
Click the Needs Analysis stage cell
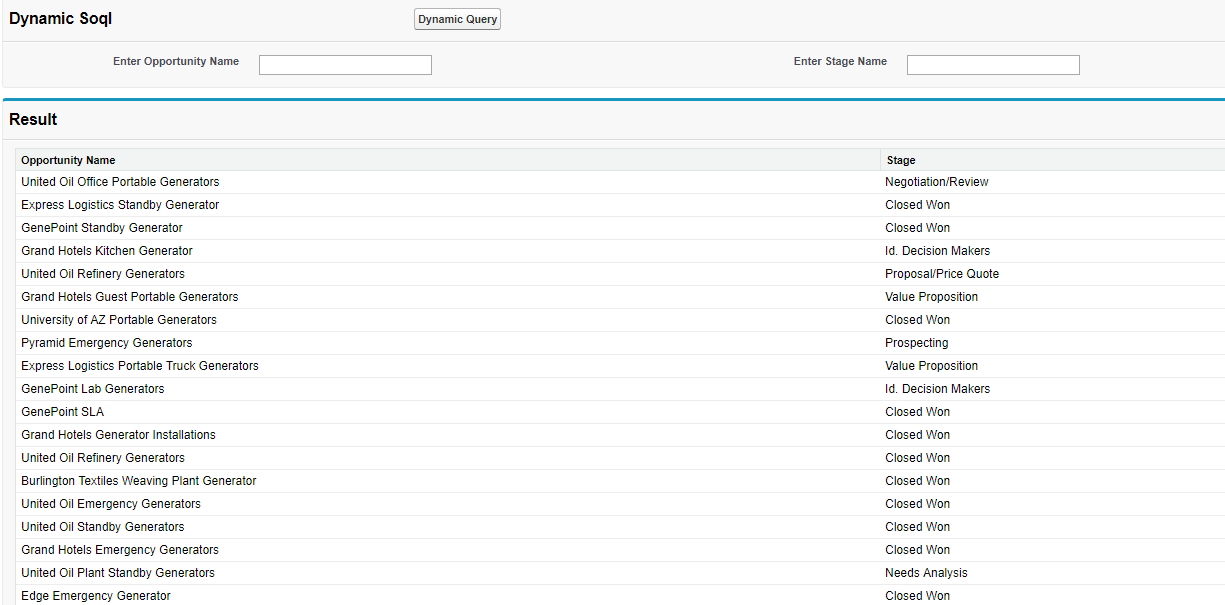926,573
